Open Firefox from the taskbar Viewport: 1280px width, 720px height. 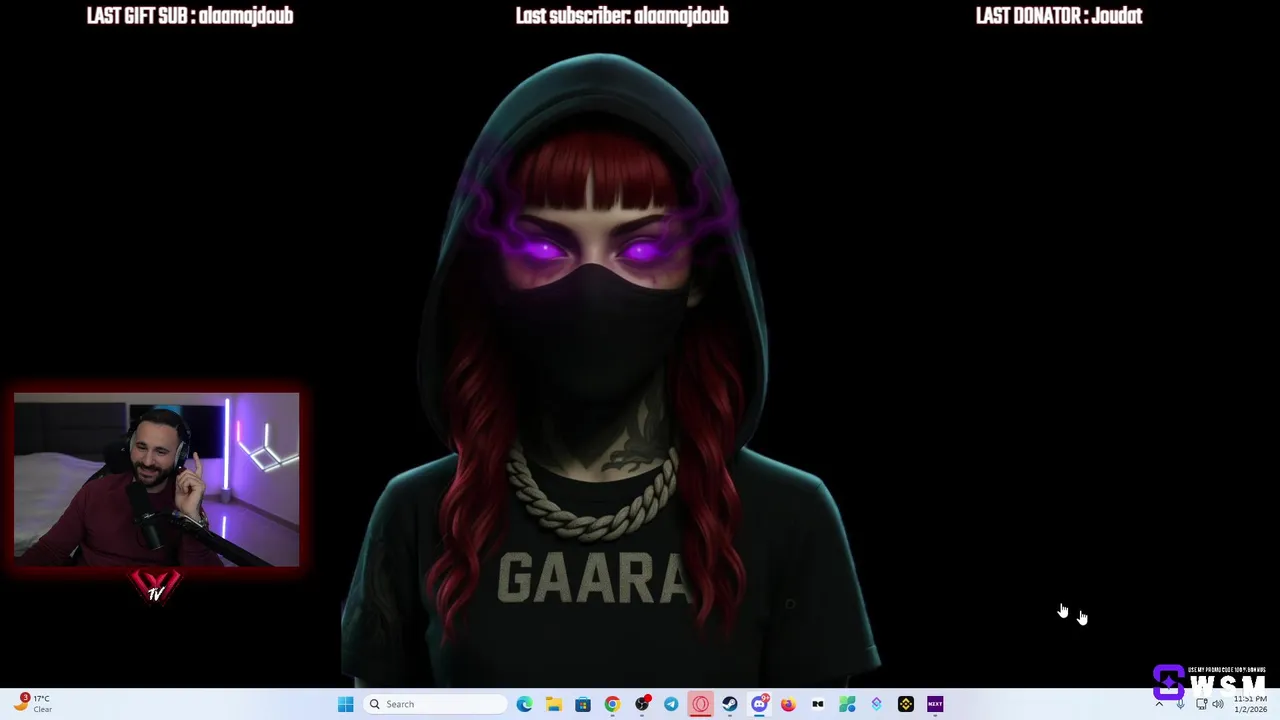pos(788,704)
